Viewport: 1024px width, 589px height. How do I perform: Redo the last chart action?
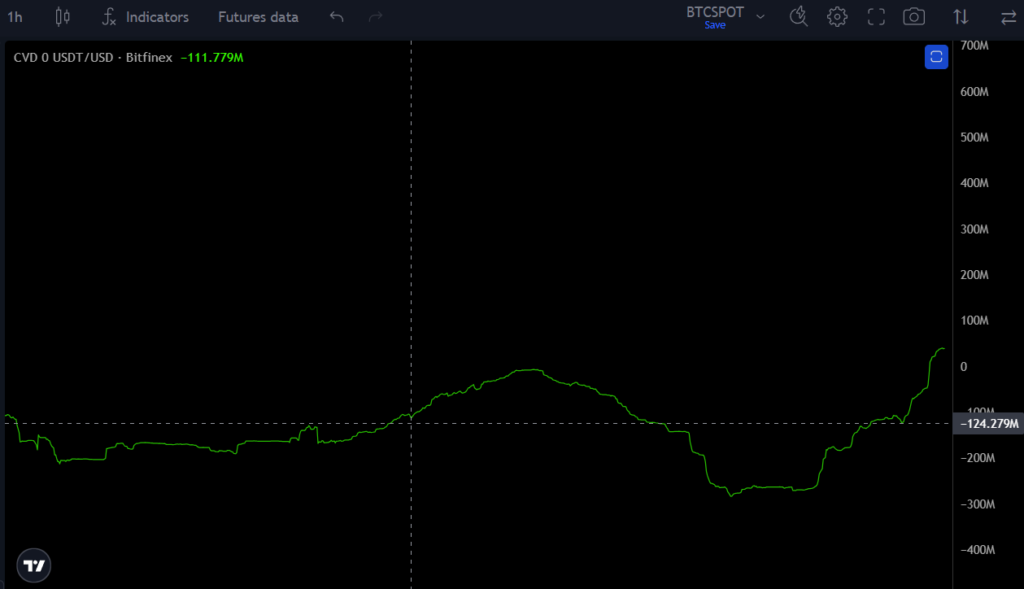376,17
